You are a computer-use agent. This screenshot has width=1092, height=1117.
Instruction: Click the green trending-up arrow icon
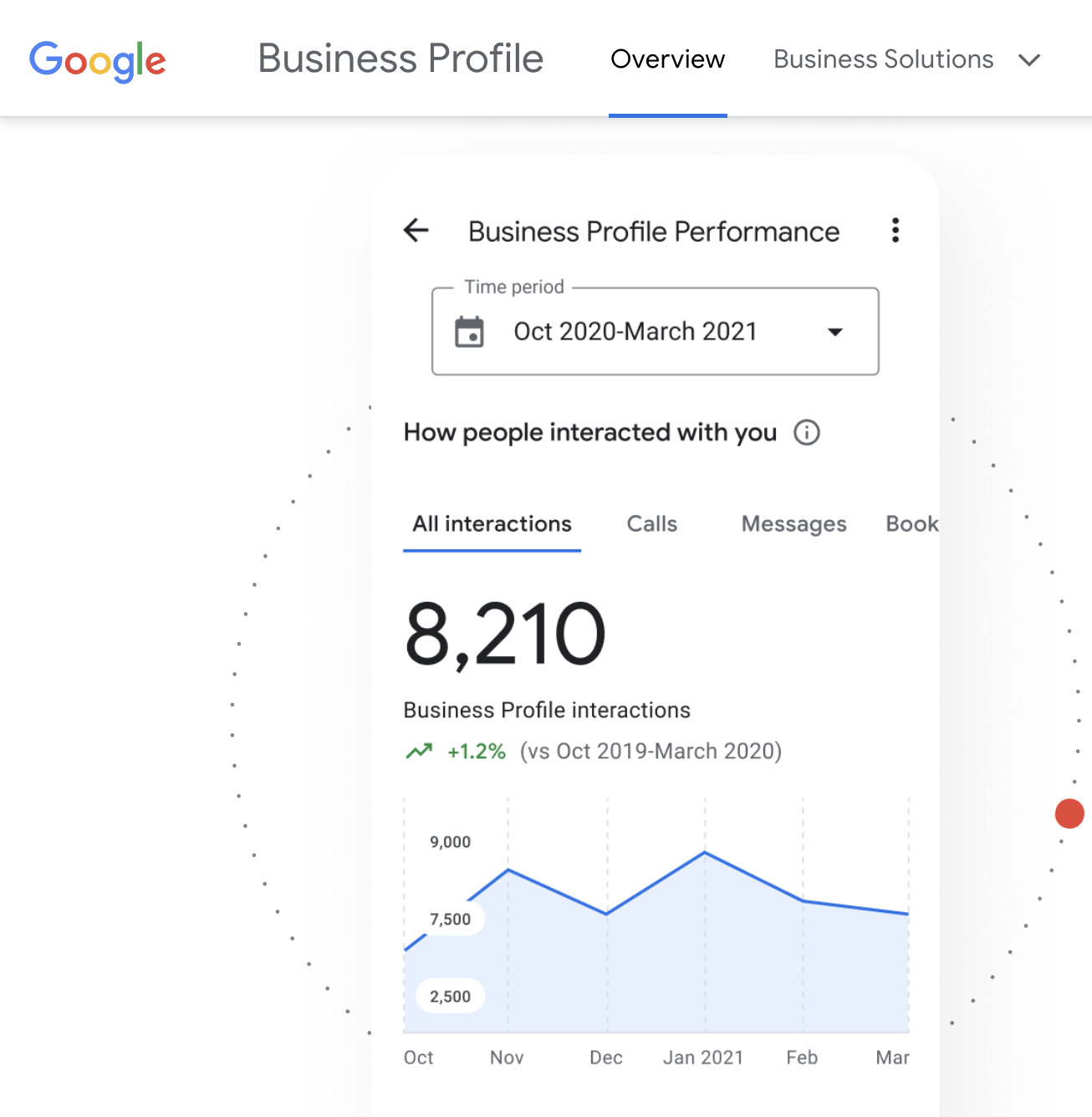coord(420,750)
